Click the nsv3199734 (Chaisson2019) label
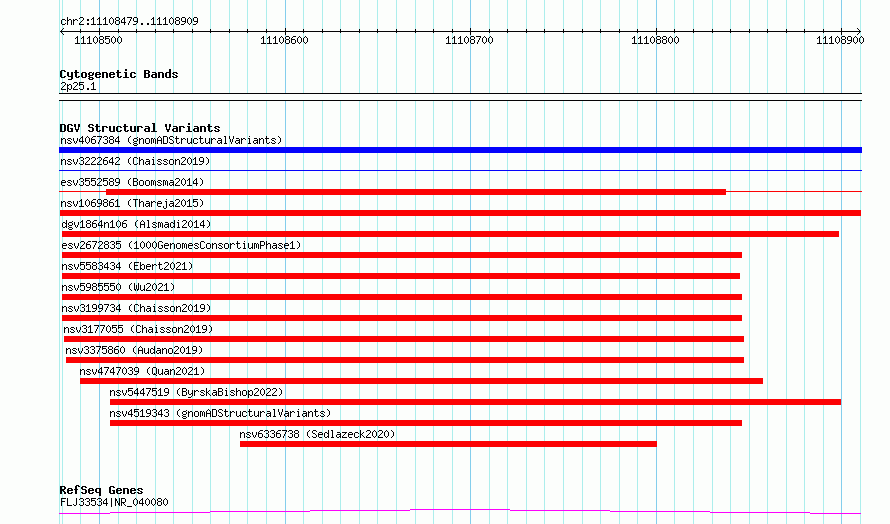This screenshot has height=524, width=890. click(136, 308)
